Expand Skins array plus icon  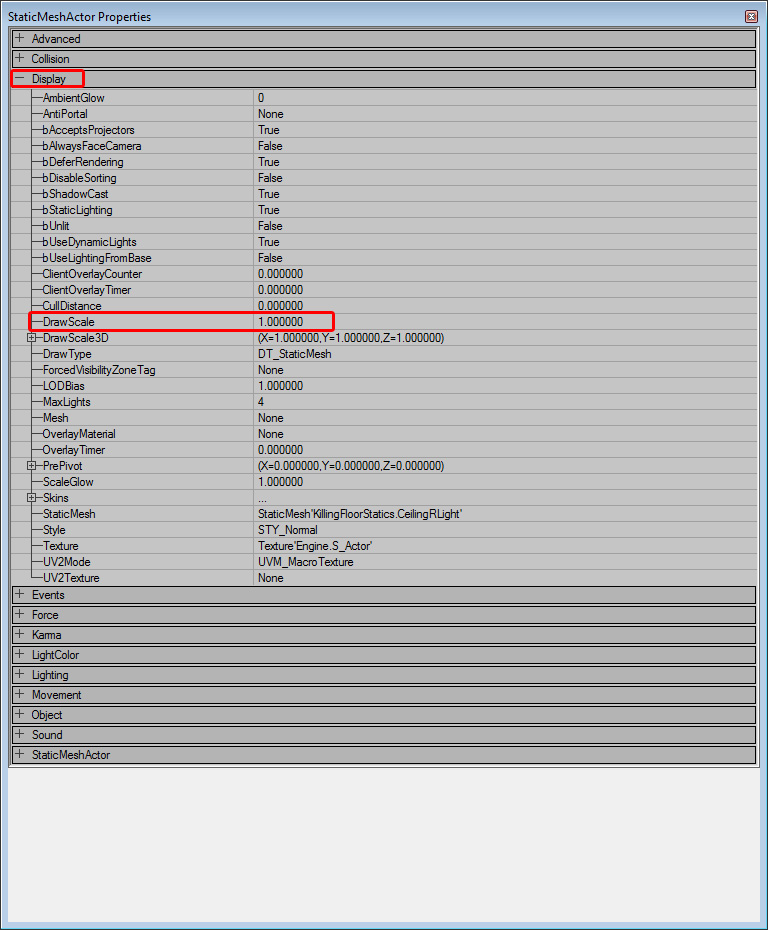31,498
